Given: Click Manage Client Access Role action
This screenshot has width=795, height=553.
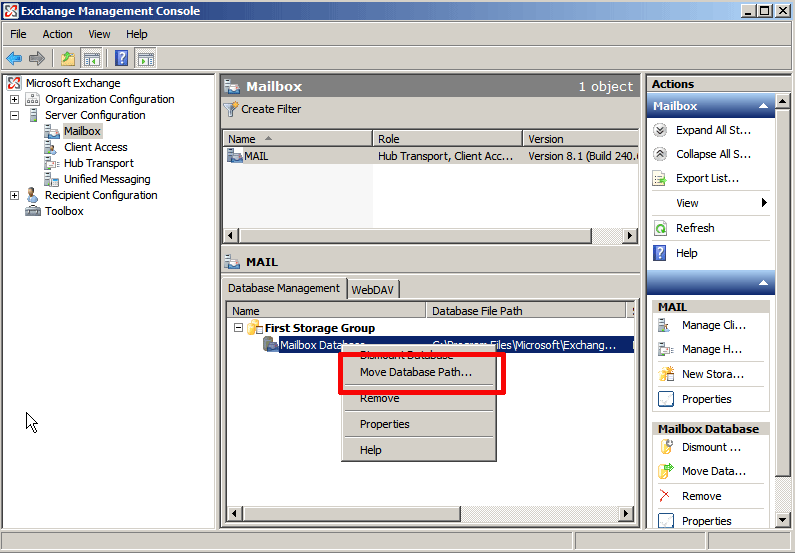Looking at the screenshot, I should tap(713, 325).
